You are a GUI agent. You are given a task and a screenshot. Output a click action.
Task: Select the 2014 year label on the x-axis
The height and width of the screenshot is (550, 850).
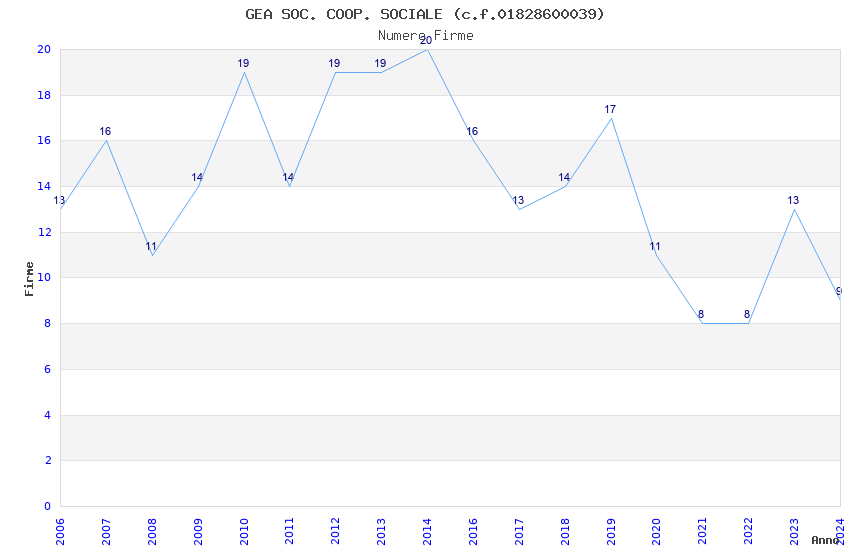[427, 532]
